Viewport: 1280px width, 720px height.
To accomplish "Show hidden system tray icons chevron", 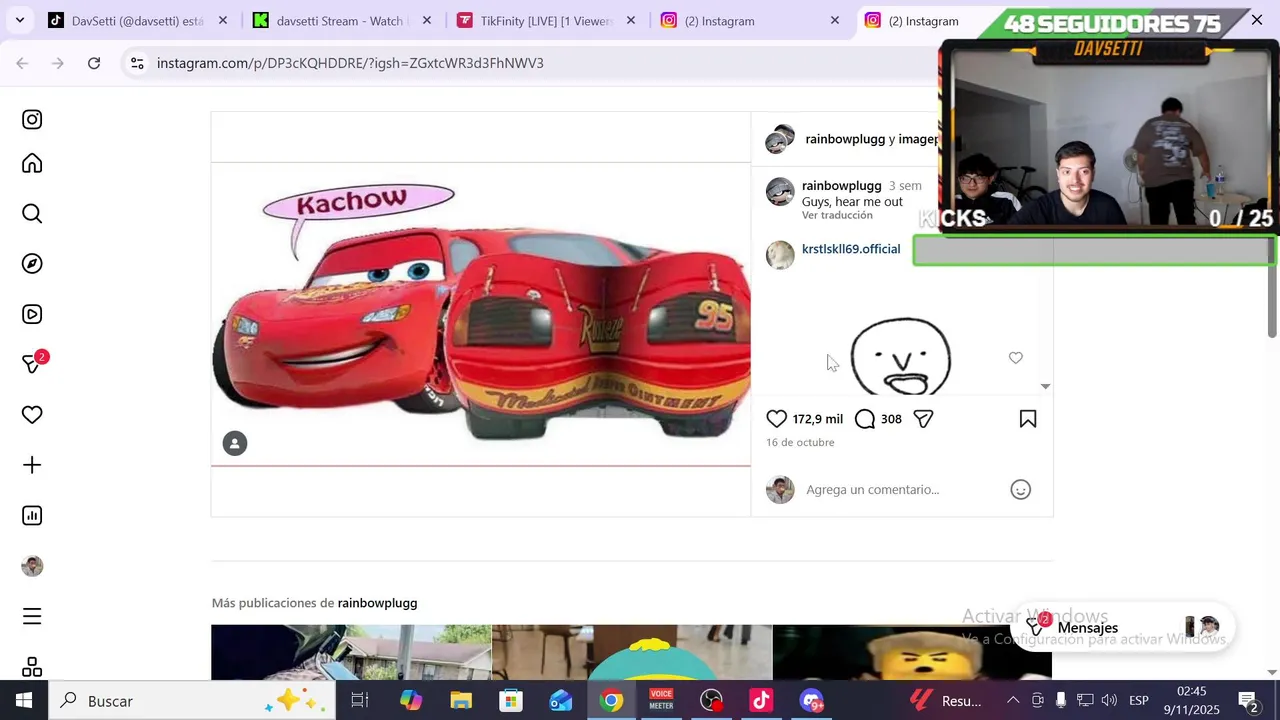I will tap(1013, 701).
